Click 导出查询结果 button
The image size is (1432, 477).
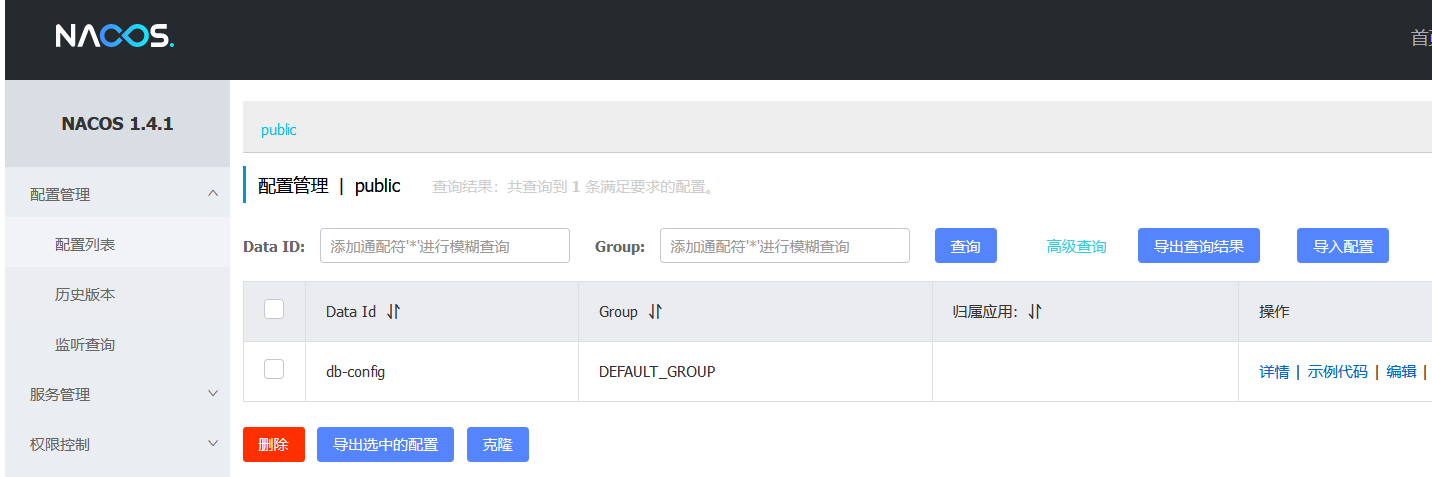(x=1199, y=246)
